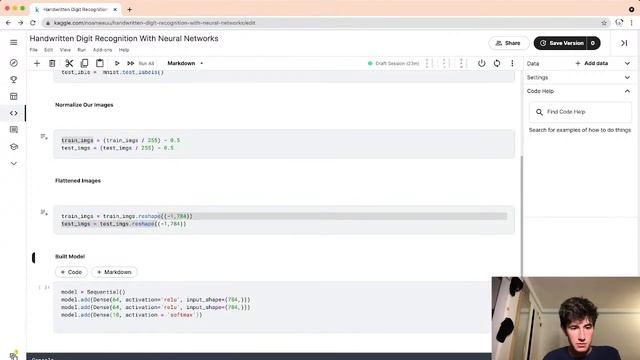
Task: Click the train_imgs normalize code line
Action: [x=120, y=140]
